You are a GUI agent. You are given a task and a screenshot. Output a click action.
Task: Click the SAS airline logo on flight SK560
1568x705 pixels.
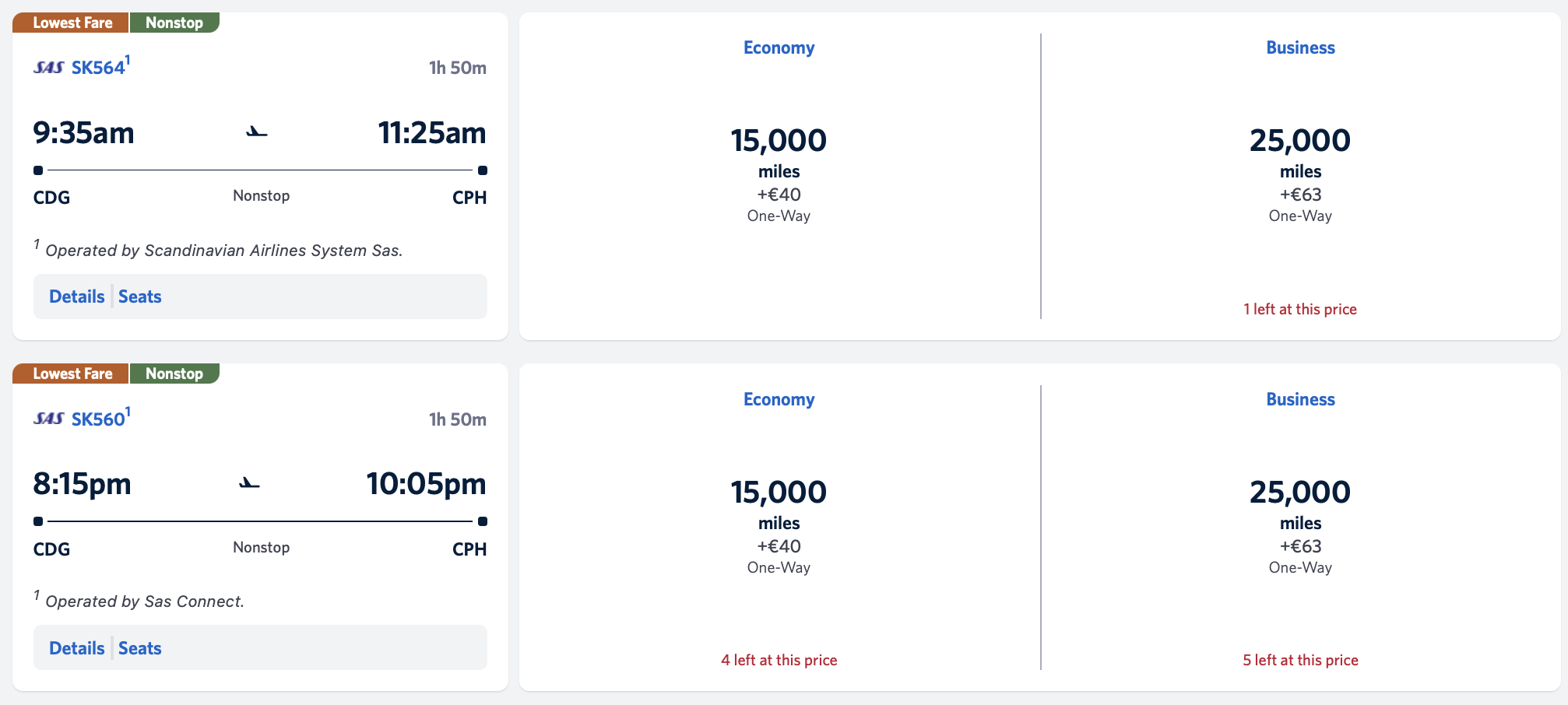(x=50, y=418)
